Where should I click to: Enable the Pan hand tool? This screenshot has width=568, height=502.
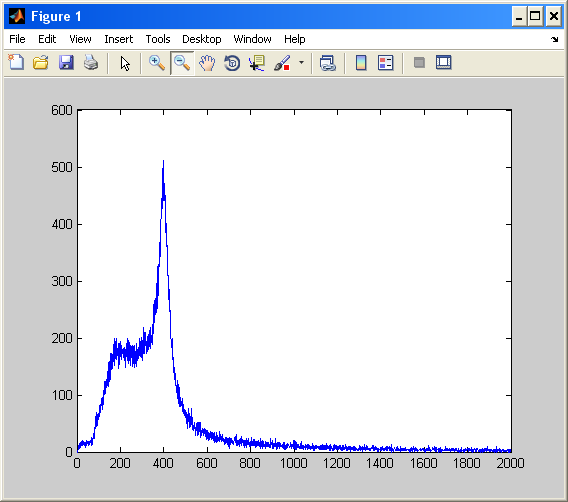click(207, 63)
